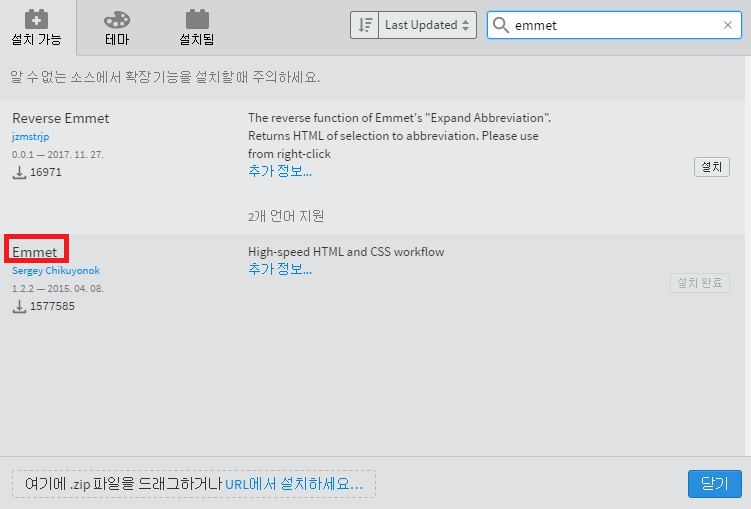Click 설치 button for Reverse Emmet

712,167
